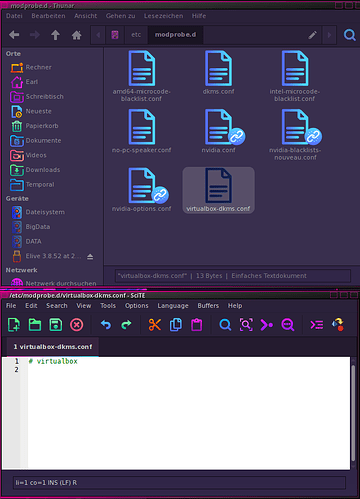Open the Hilfe menu in Thunar
This screenshot has height=499, width=360.
pos(199,16)
